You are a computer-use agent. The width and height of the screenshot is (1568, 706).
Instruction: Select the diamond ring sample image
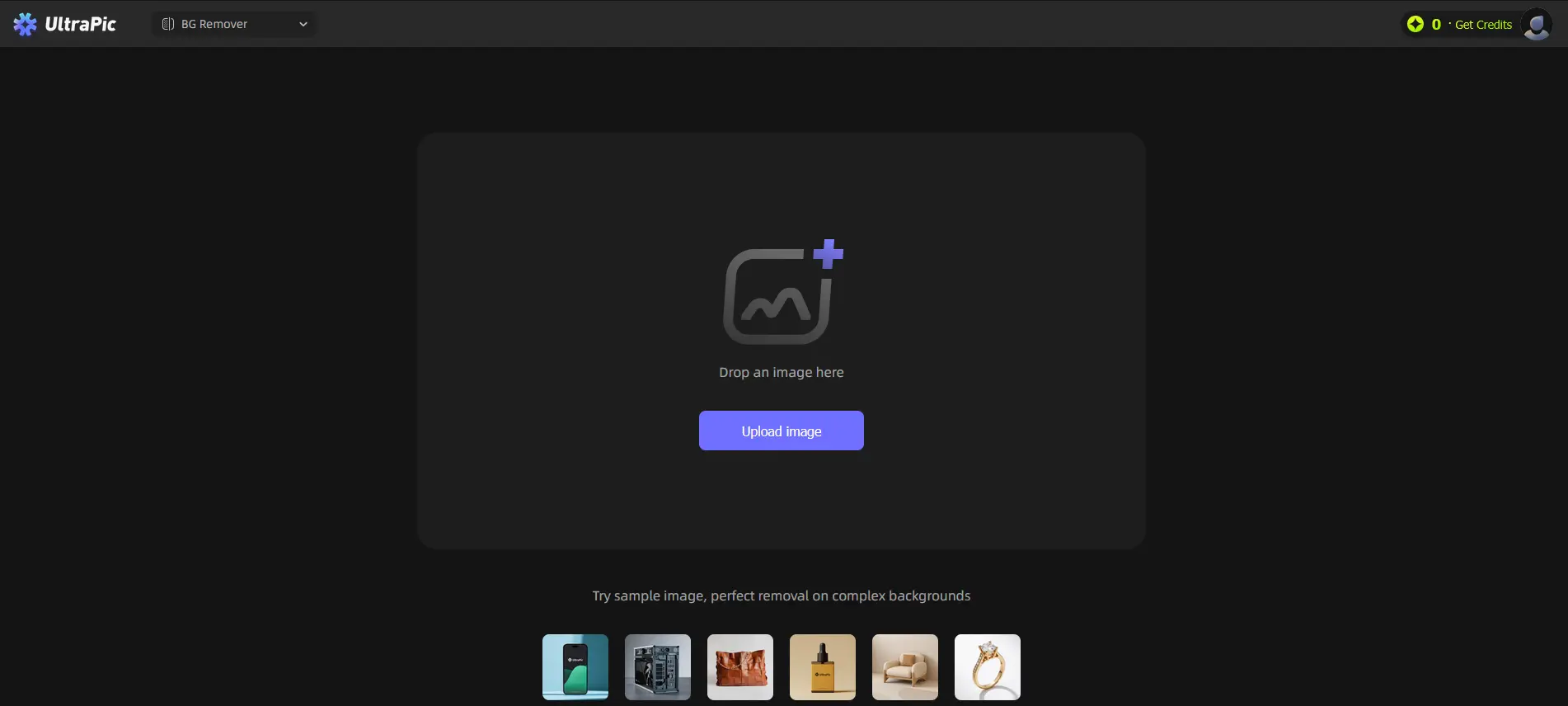(988, 666)
